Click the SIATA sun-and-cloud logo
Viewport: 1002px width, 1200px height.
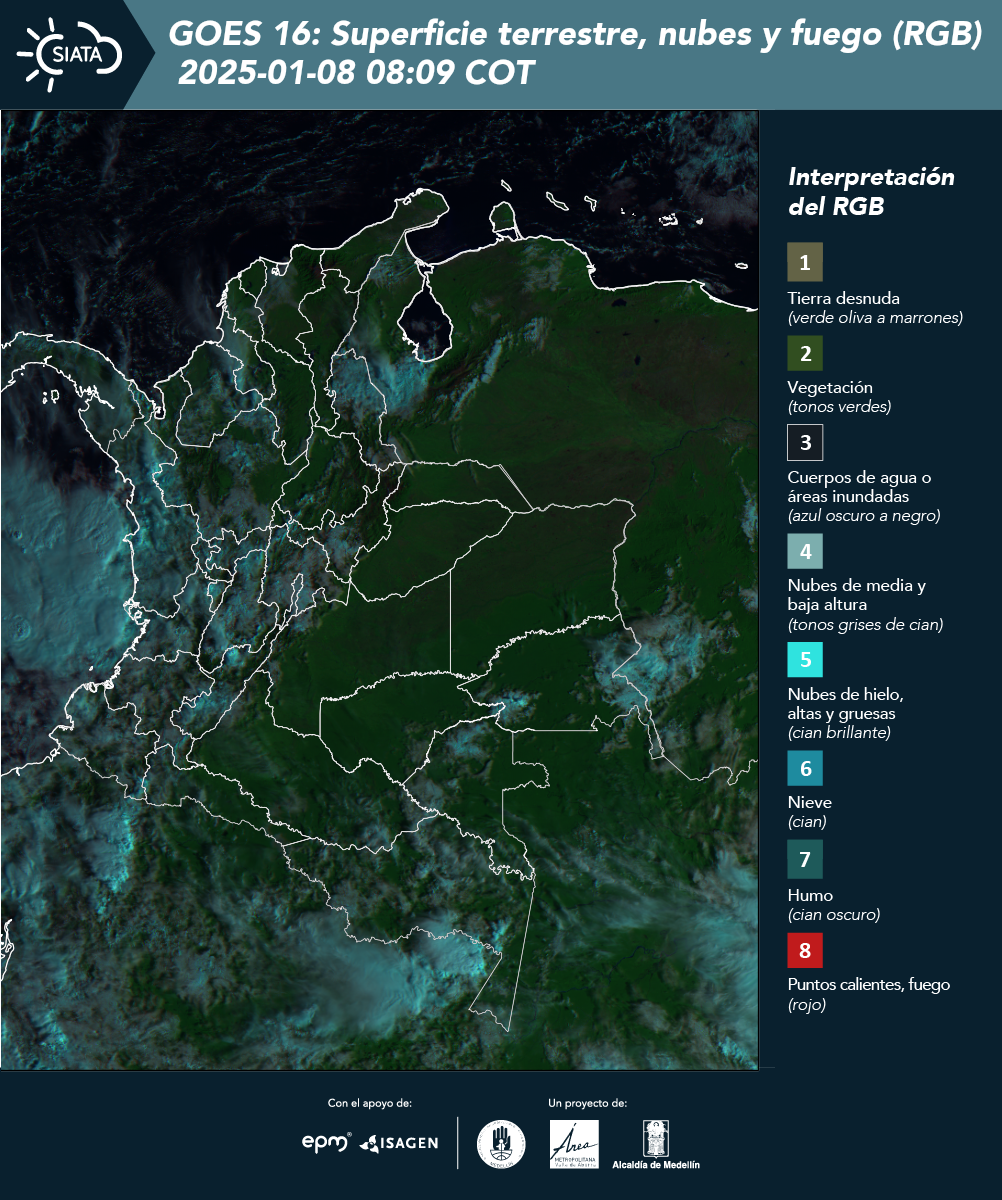(69, 54)
